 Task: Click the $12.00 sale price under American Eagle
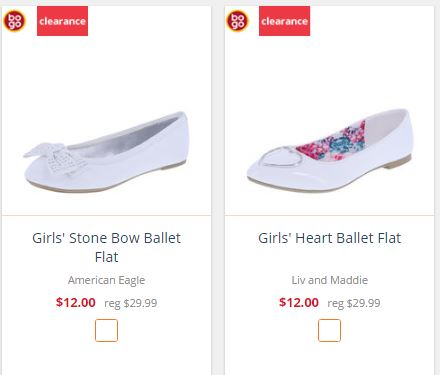point(76,302)
